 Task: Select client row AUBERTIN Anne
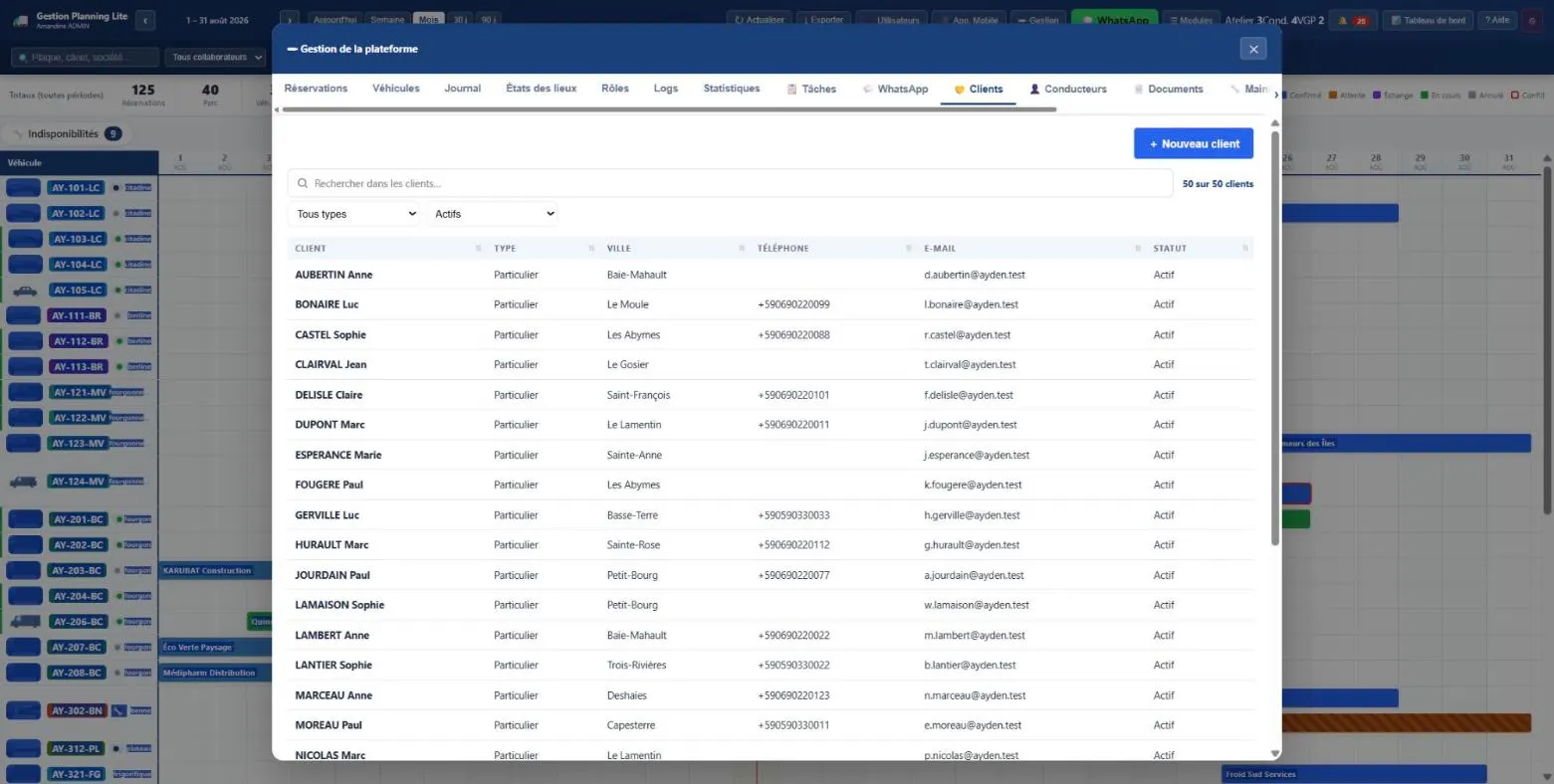[x=770, y=275]
